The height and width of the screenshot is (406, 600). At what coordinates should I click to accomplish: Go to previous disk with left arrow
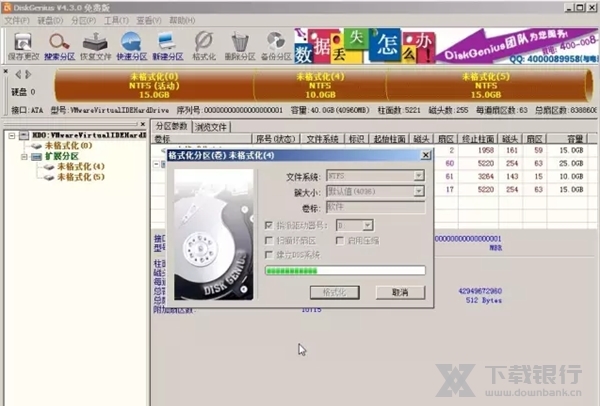18,74
